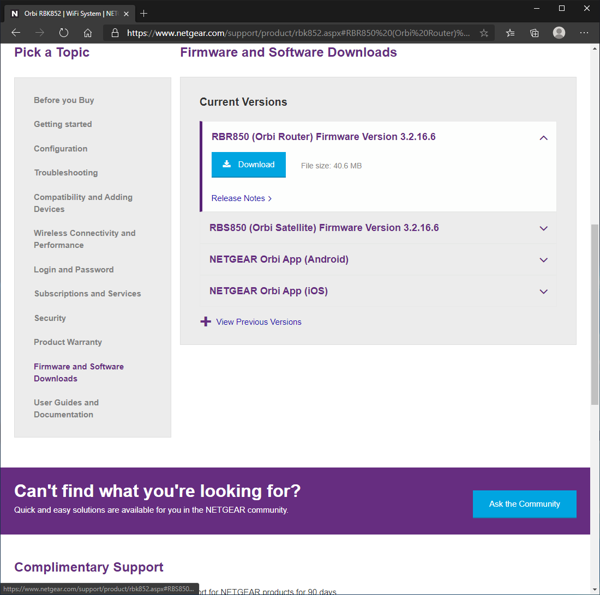
Task: Click View Previous Versions link
Action: 258,322
